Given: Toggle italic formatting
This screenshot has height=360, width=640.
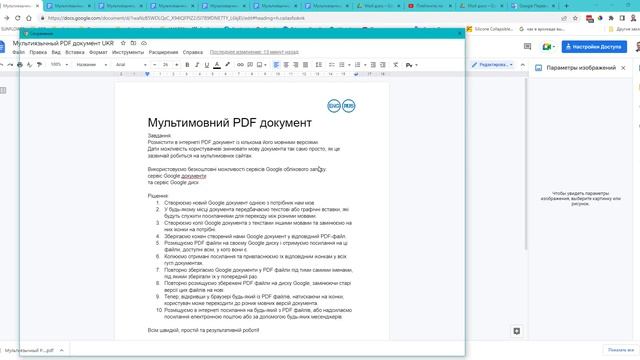Looking at the screenshot, I should 197,64.
